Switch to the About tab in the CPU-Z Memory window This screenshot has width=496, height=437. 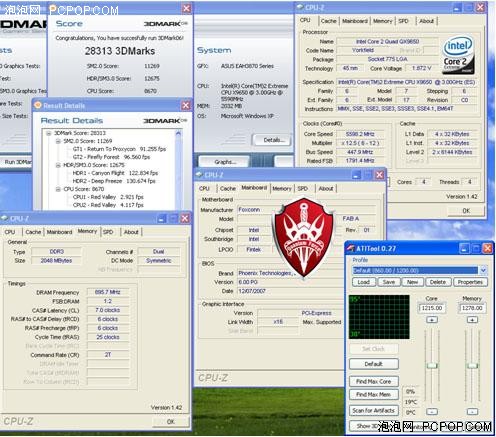tap(131, 232)
